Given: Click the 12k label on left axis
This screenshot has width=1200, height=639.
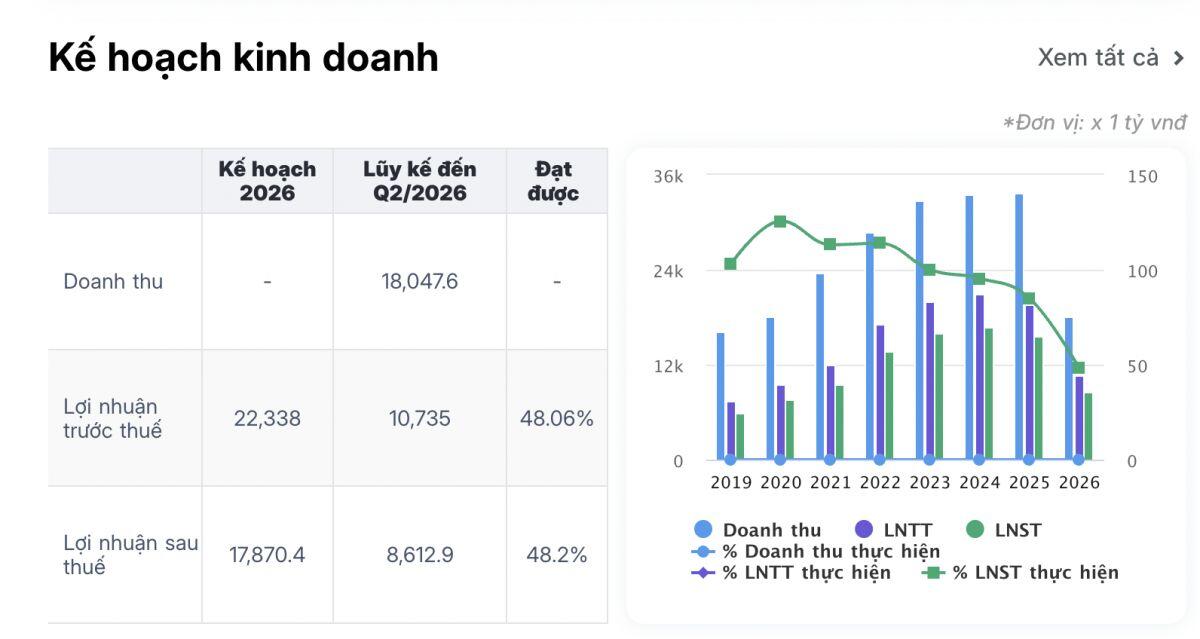Looking at the screenshot, I should (668, 367).
